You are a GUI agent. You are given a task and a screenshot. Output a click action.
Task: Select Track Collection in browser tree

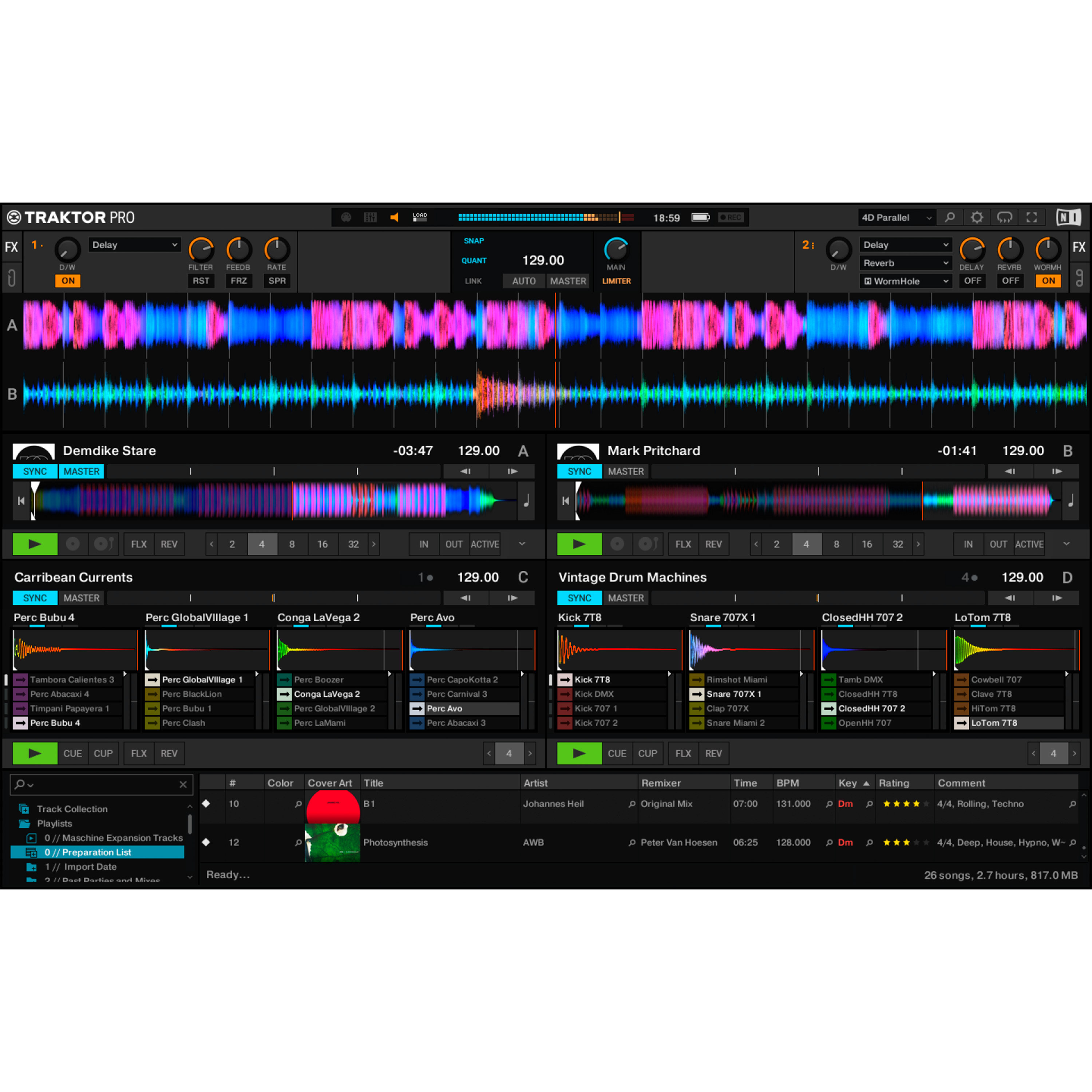pyautogui.click(x=72, y=809)
